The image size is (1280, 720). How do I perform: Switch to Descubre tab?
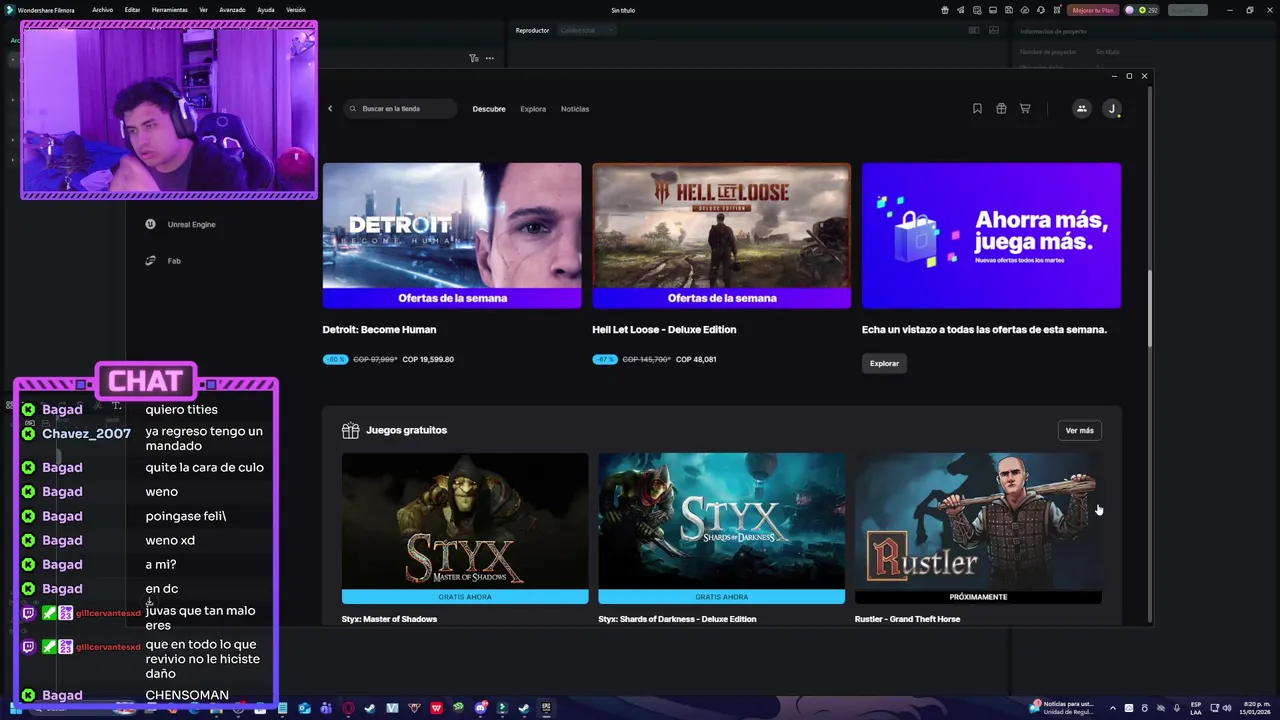tap(489, 109)
